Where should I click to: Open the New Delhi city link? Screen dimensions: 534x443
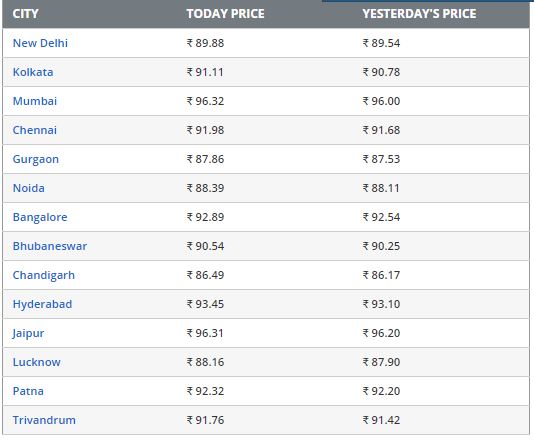click(x=40, y=43)
